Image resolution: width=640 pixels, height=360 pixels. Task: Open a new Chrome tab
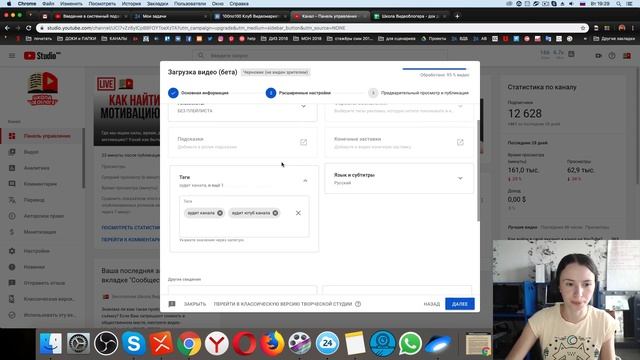tap(457, 16)
